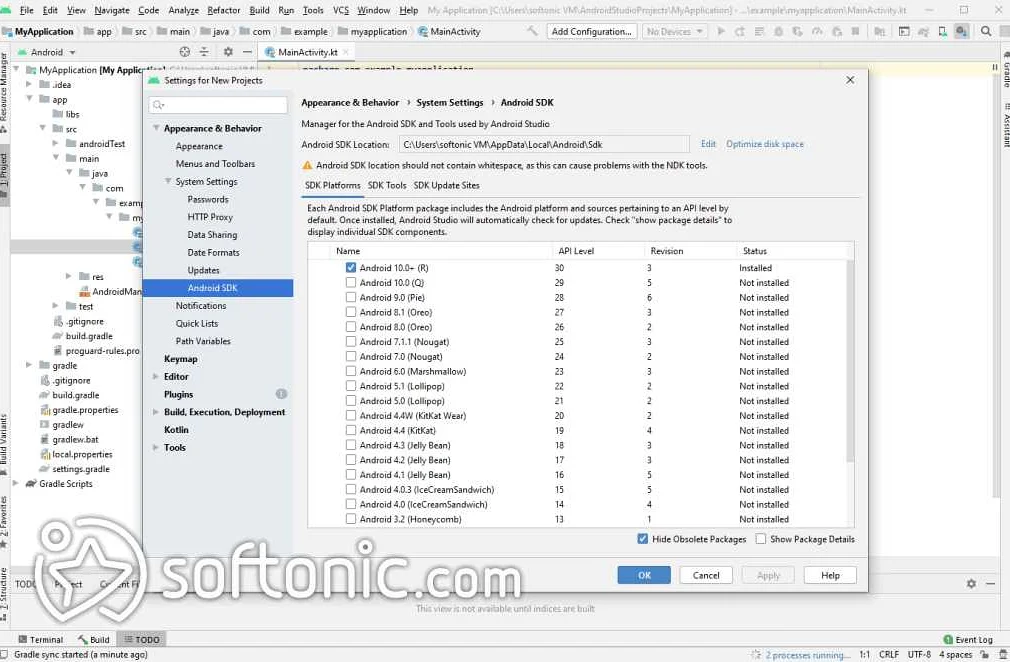Image resolution: width=1010 pixels, height=662 pixels.
Task: Click Sync Project with Gradle Files icon
Action: (x=924, y=31)
